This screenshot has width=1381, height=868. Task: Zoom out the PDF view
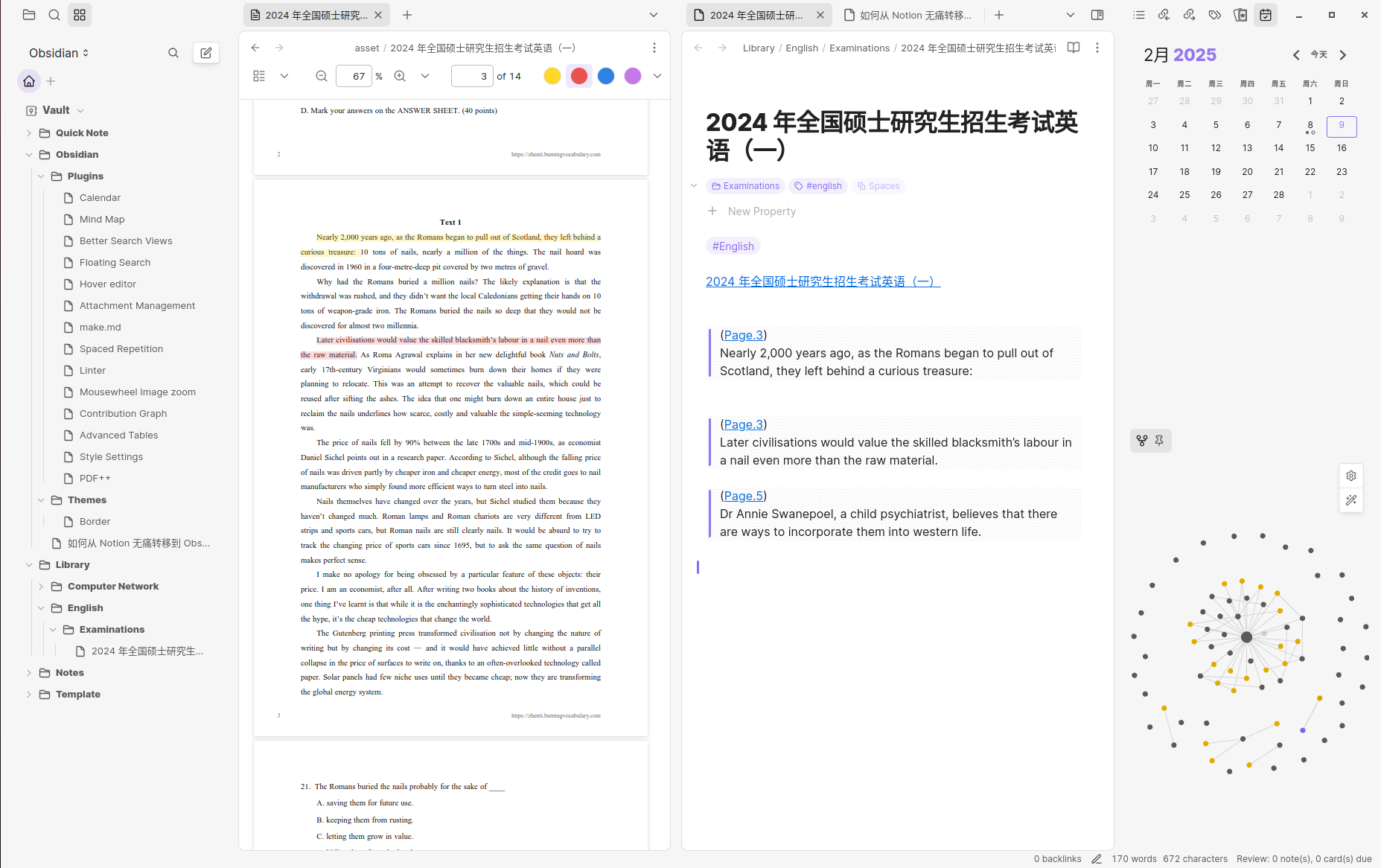pyautogui.click(x=322, y=76)
